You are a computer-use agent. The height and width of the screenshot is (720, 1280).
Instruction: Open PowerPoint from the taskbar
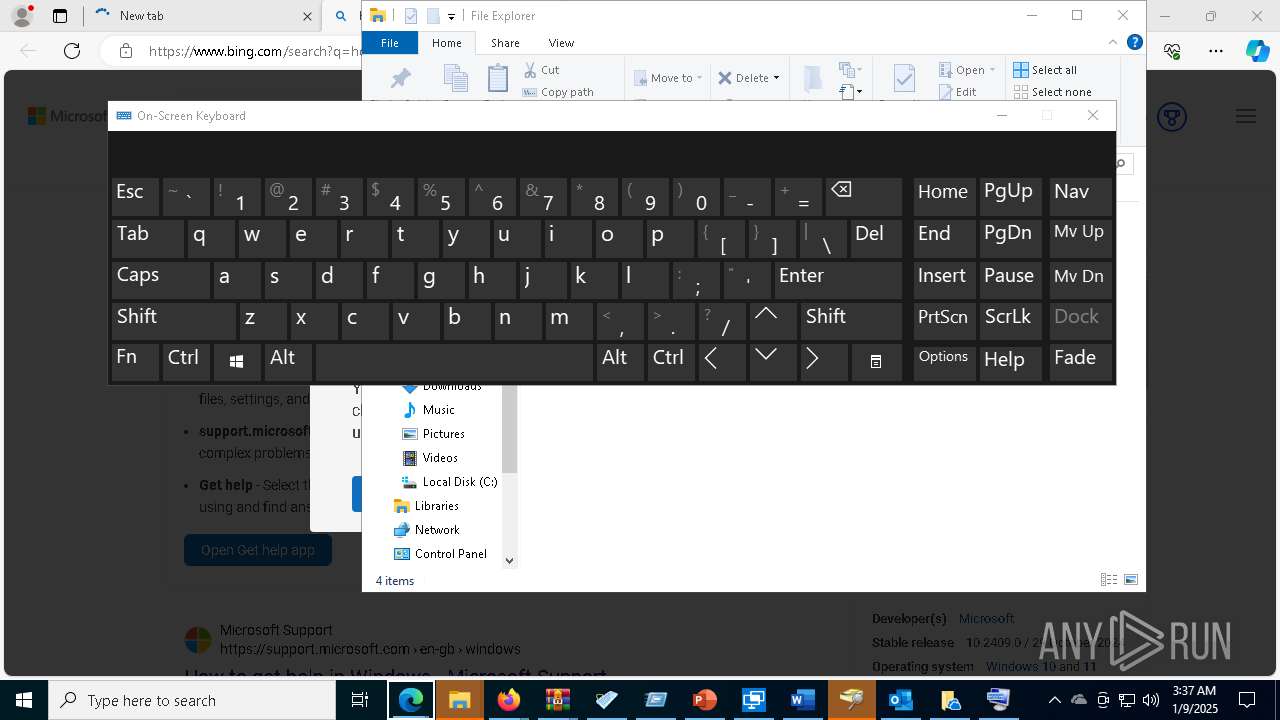[705, 700]
